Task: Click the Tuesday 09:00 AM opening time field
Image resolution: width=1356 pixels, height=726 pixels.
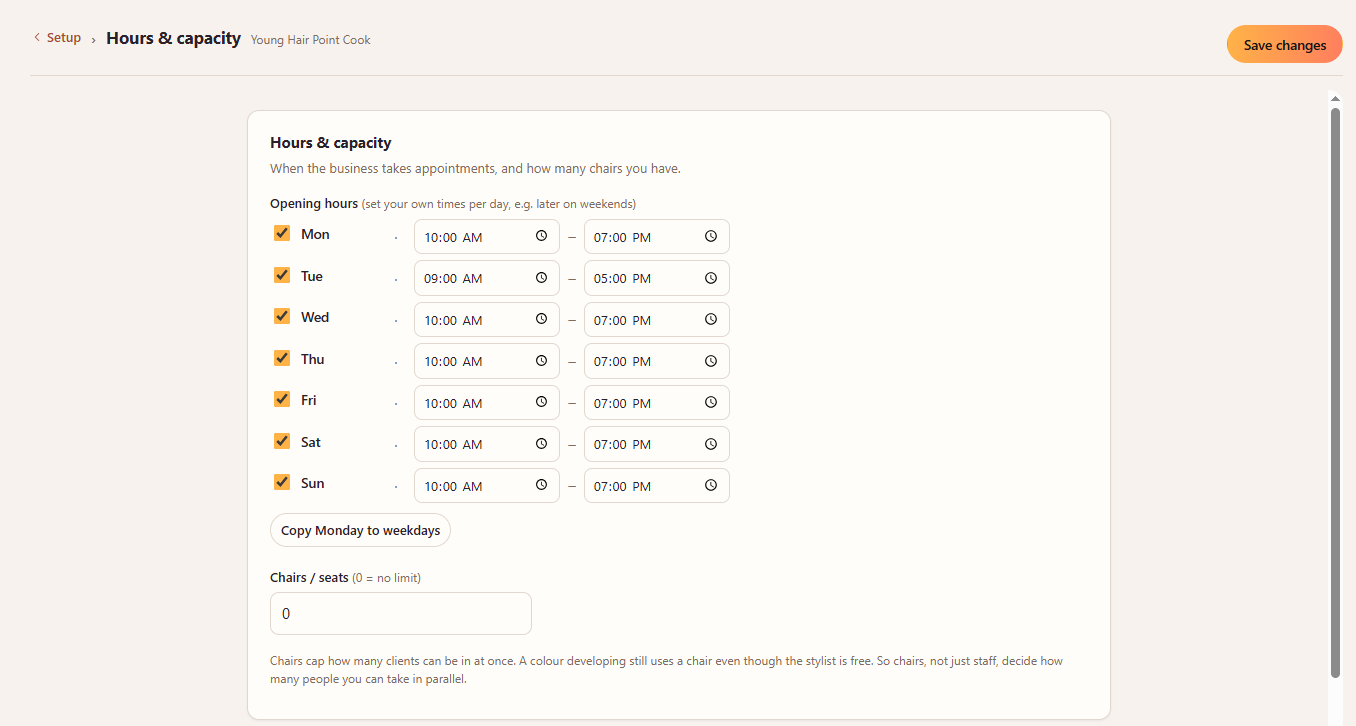Action: [486, 278]
